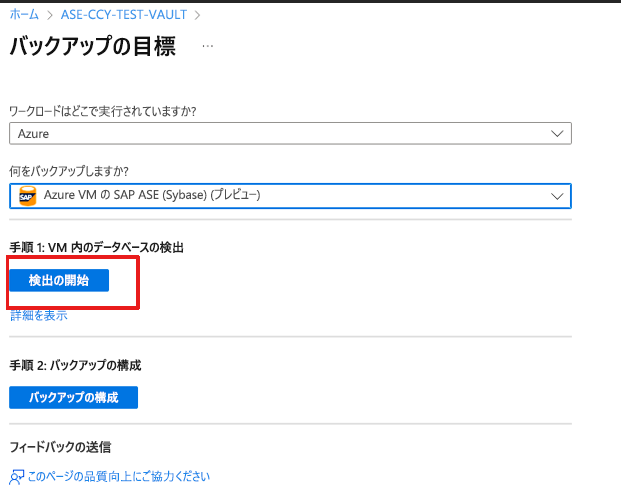
Task: Click the 手順 2: バックアップの構成 heading
Action: tap(75, 365)
